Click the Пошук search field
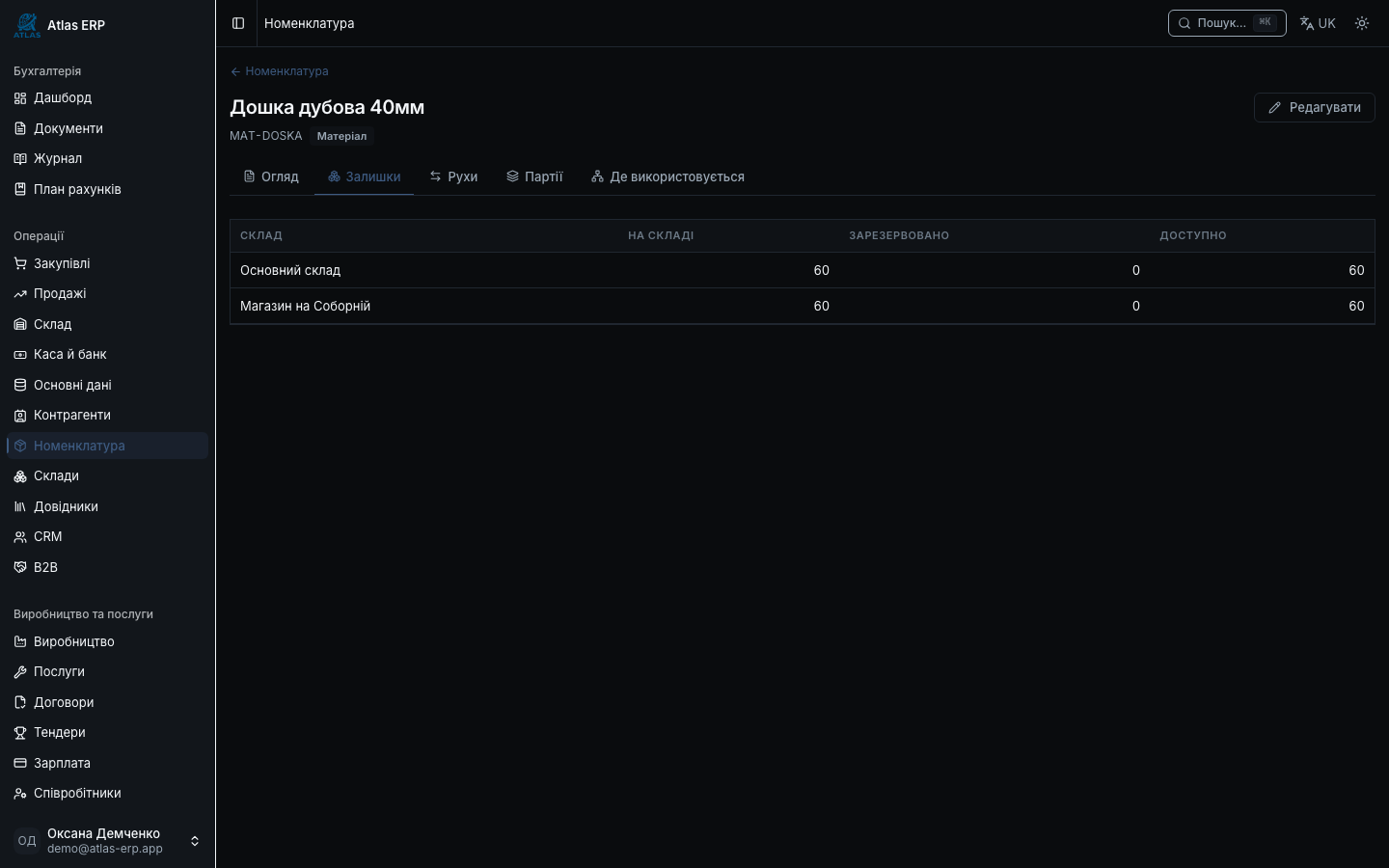This screenshot has height=868, width=1389. coord(1227,23)
